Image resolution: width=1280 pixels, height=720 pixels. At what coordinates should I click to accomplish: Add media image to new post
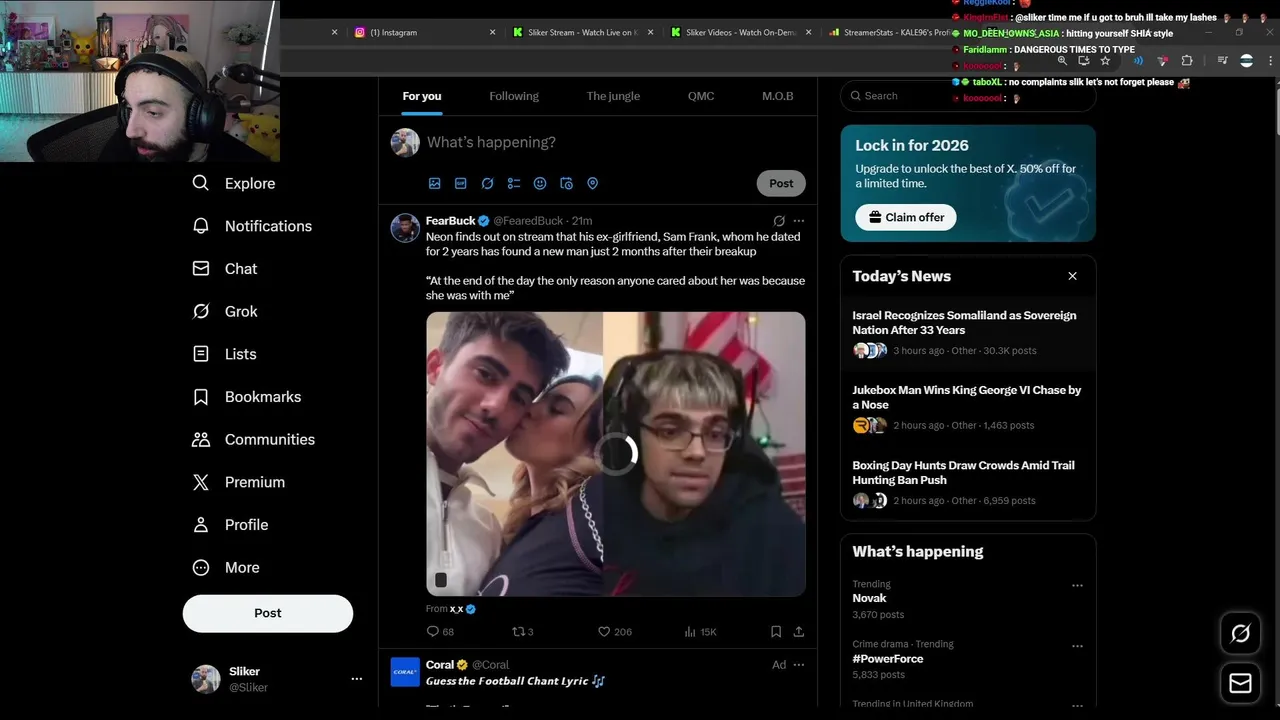tap(434, 183)
